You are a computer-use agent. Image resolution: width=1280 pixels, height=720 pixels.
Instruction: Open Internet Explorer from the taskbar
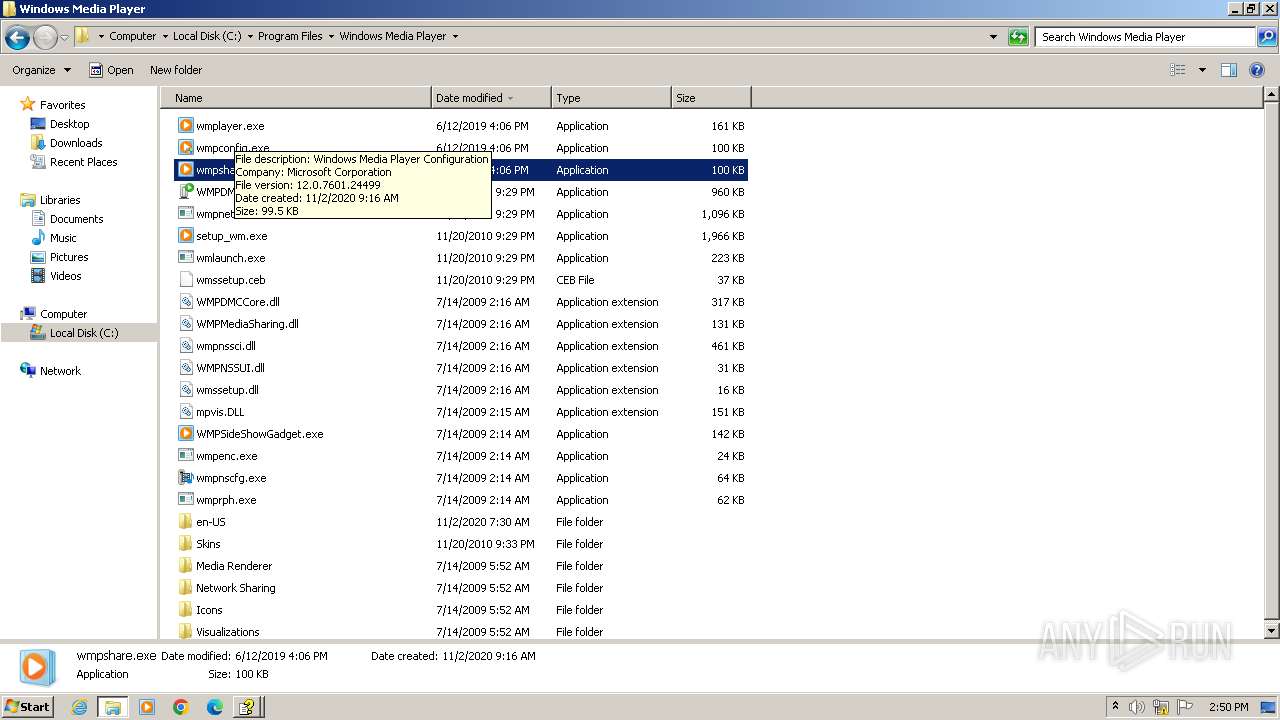[80, 707]
